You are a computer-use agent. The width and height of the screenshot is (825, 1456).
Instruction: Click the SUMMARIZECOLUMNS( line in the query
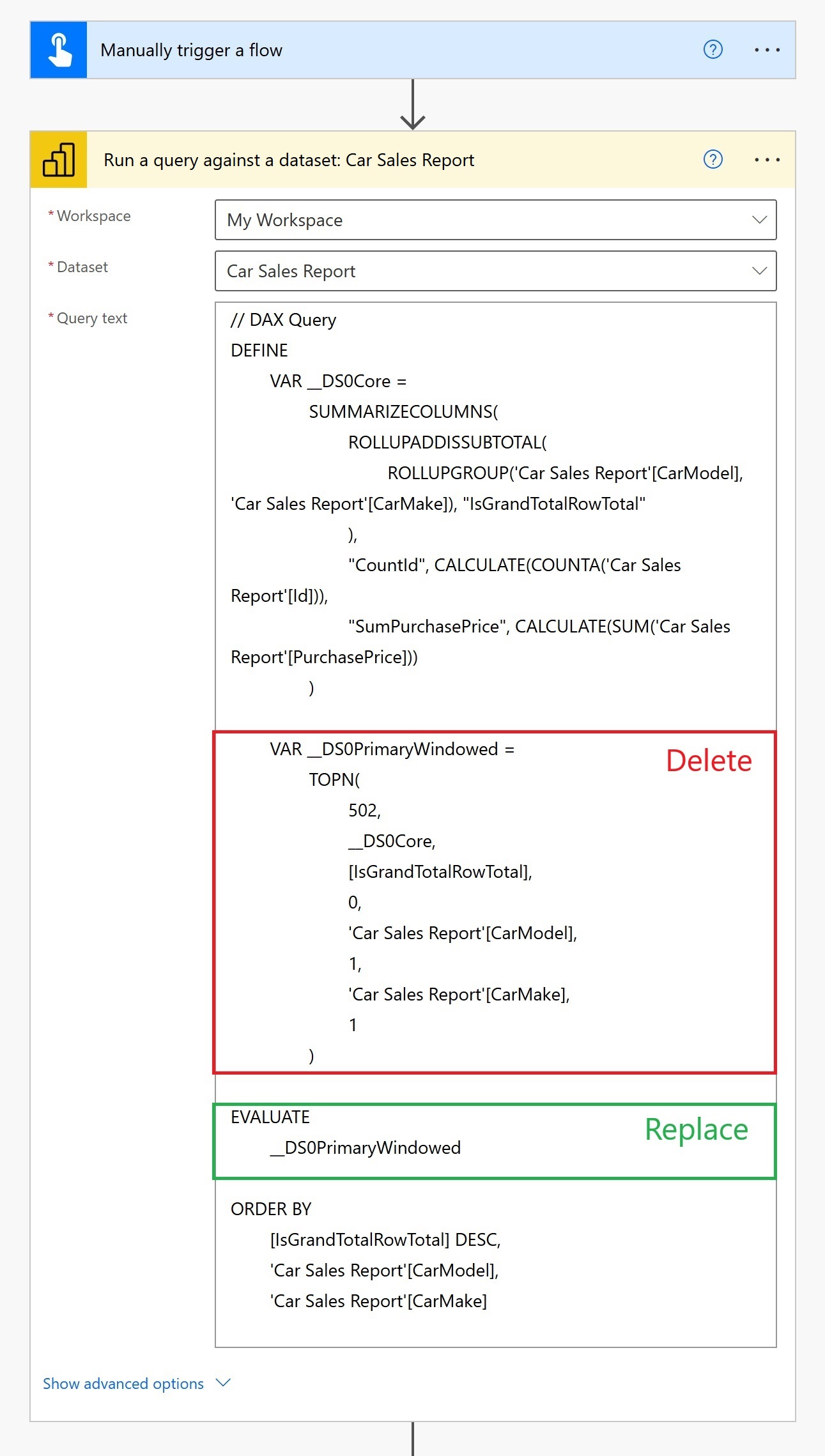pos(403,411)
